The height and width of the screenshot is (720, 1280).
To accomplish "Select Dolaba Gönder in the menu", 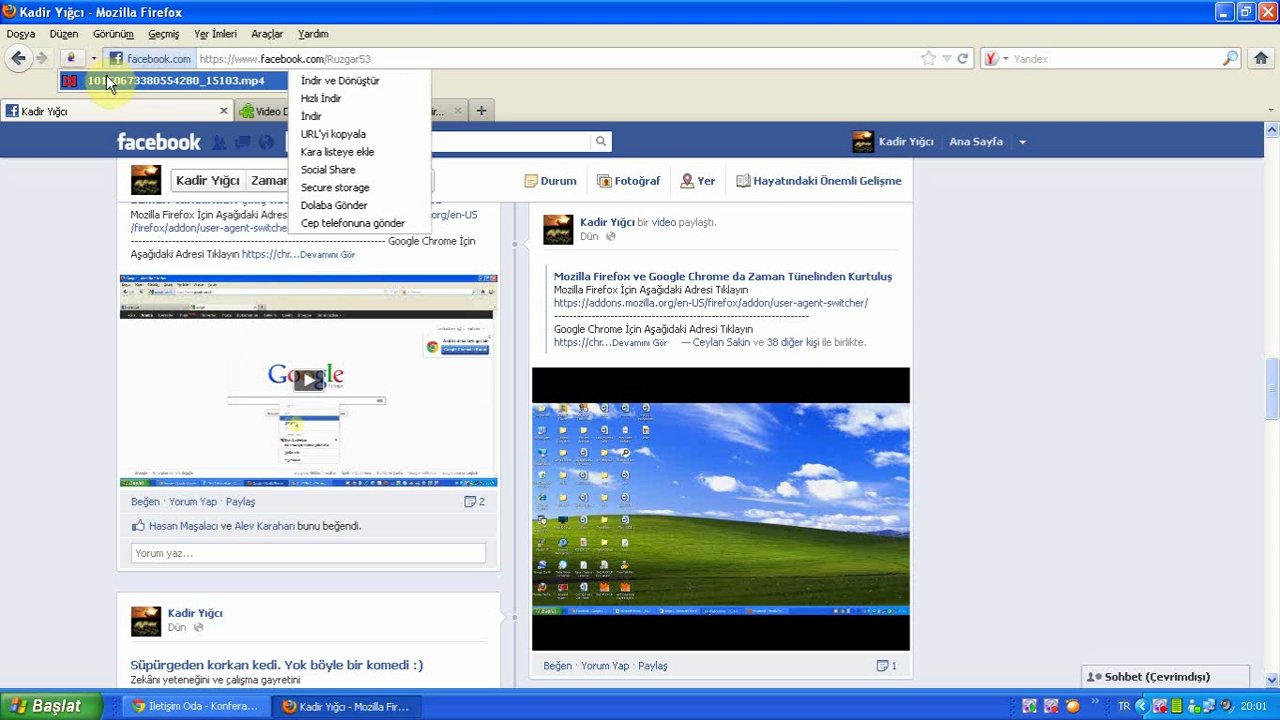I will (x=334, y=206).
